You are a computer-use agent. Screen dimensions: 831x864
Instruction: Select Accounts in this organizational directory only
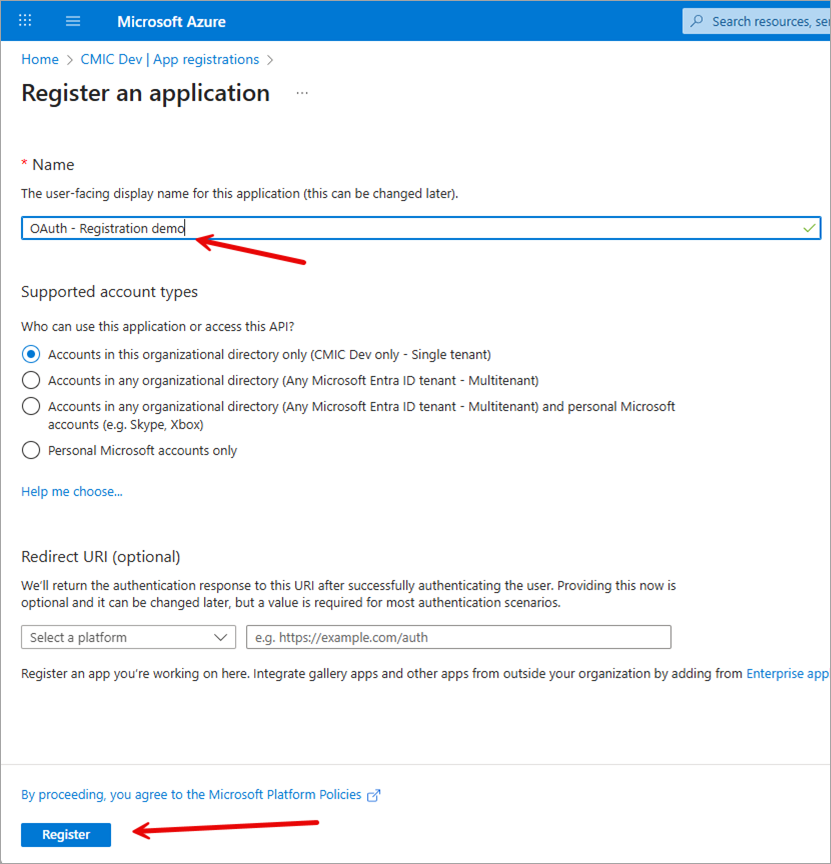(30, 353)
